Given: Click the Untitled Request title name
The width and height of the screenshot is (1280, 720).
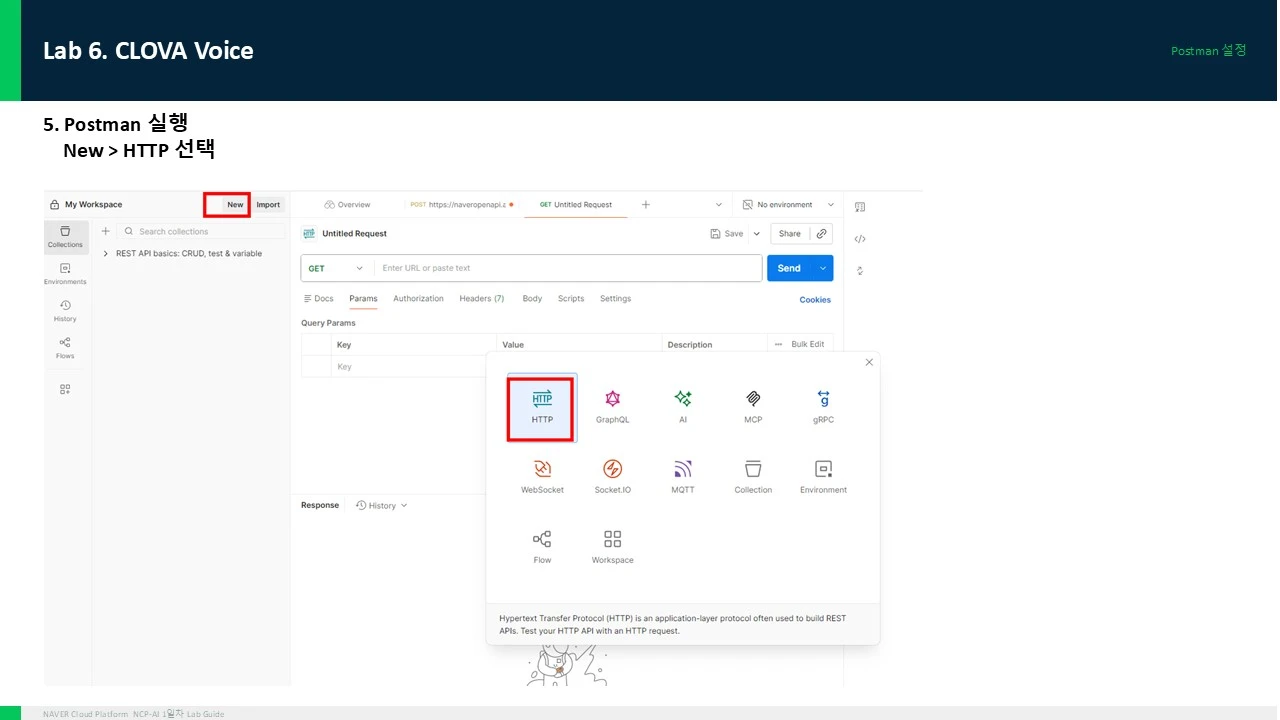Looking at the screenshot, I should tap(354, 234).
